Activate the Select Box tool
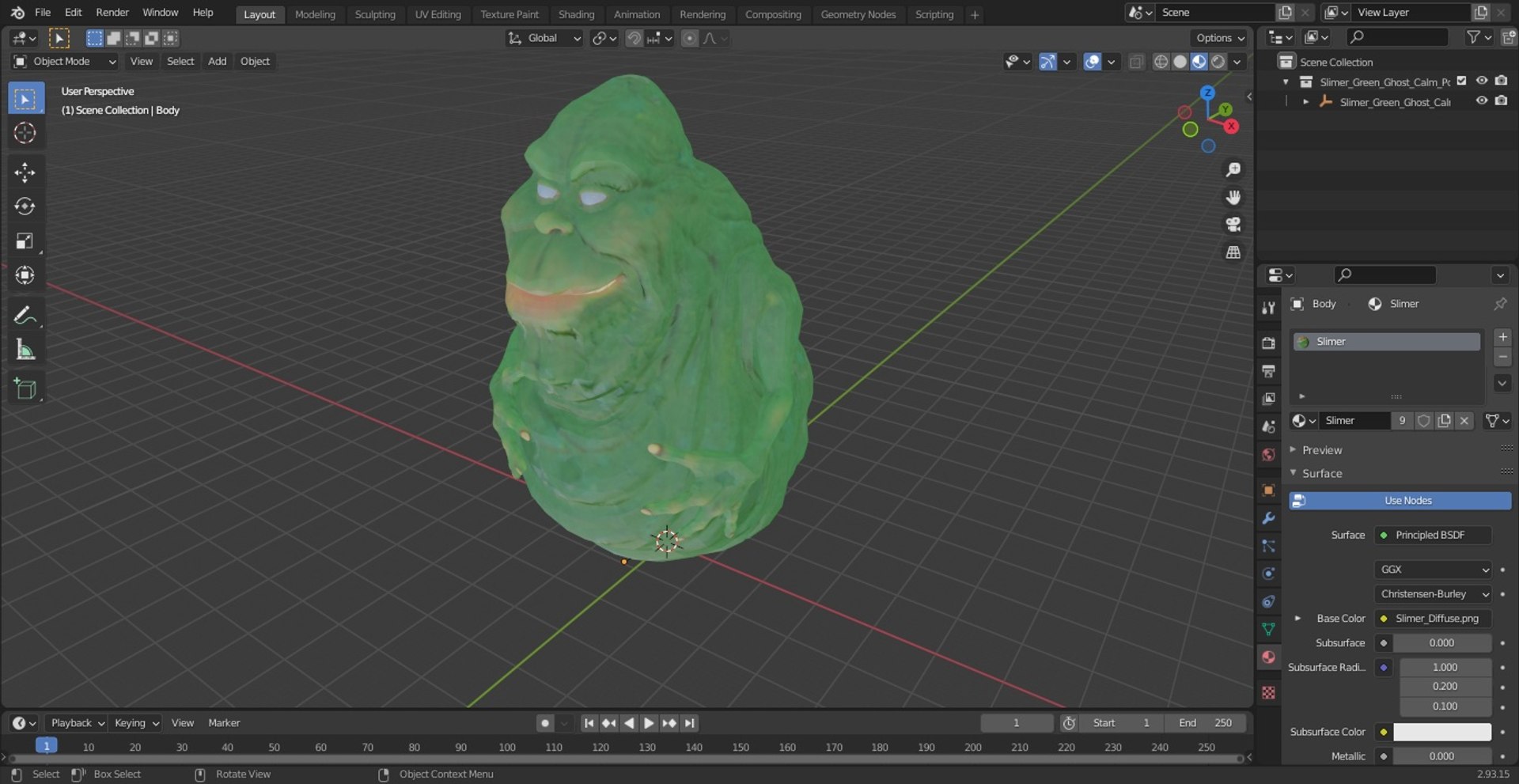 25,99
